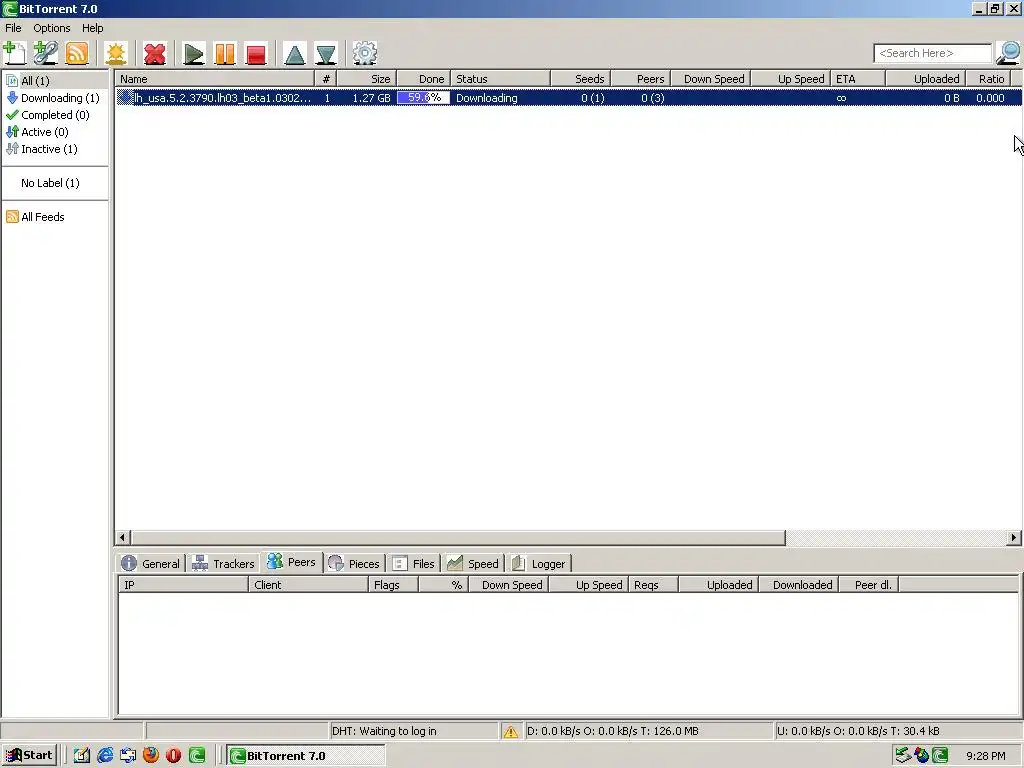Switch to the Logger tab
Viewport: 1024px width, 768px height.
click(x=539, y=563)
